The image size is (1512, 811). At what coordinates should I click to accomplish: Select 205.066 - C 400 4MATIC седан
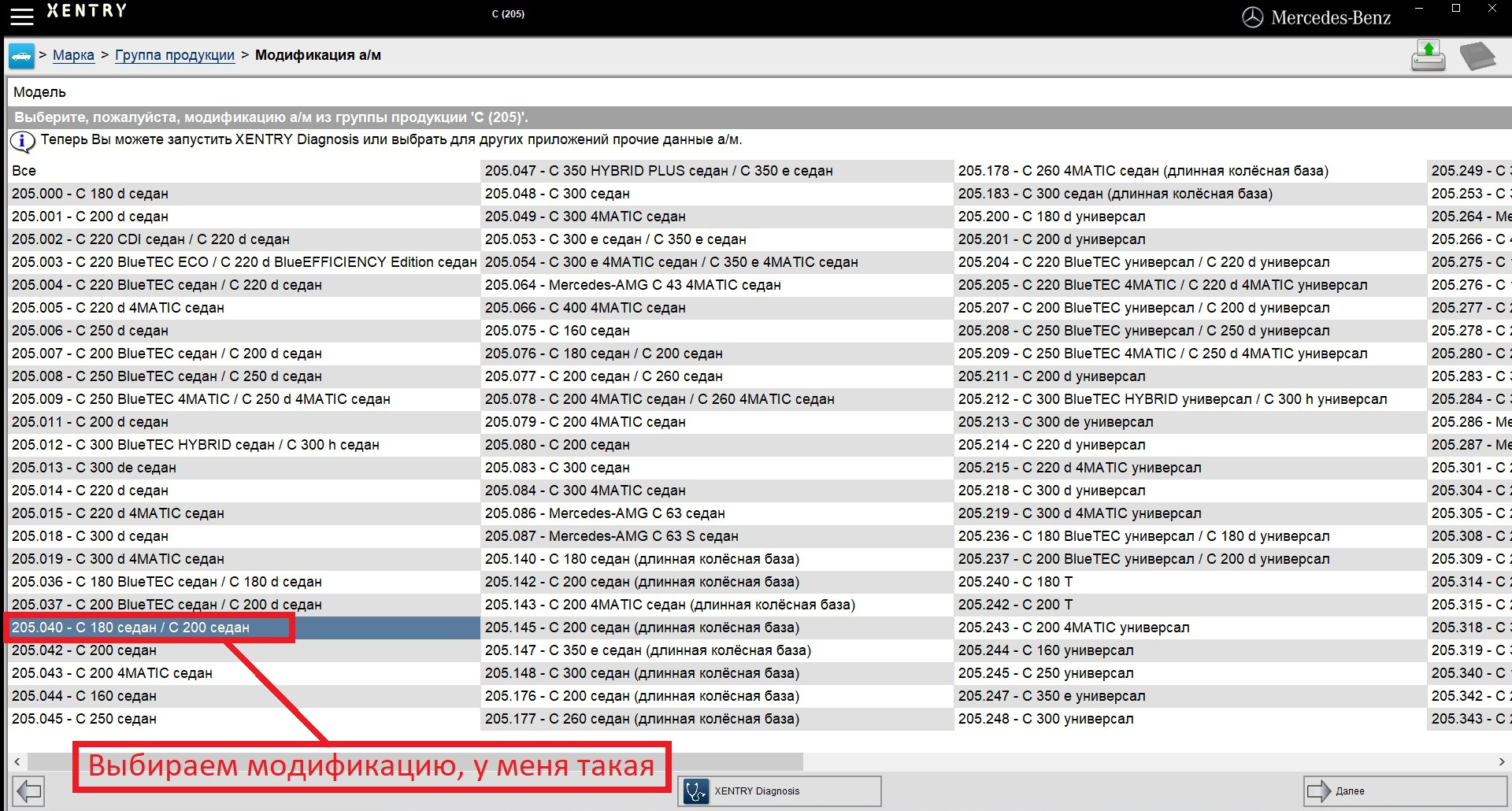[717, 308]
